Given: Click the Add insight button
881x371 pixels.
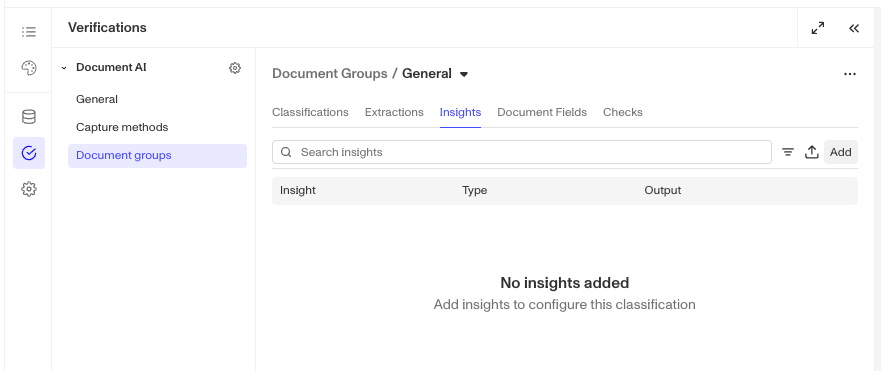Looking at the screenshot, I should click(x=841, y=152).
